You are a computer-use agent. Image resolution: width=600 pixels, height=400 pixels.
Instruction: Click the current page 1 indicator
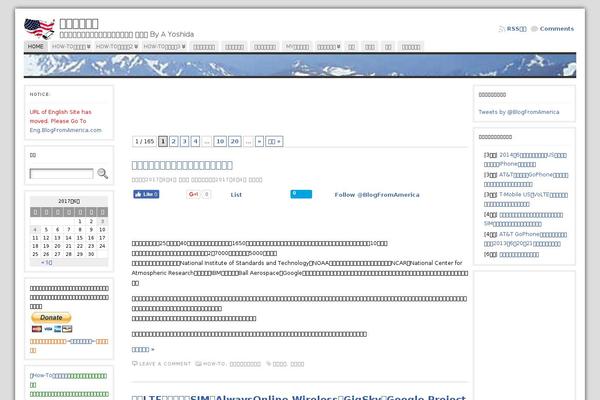(x=163, y=141)
